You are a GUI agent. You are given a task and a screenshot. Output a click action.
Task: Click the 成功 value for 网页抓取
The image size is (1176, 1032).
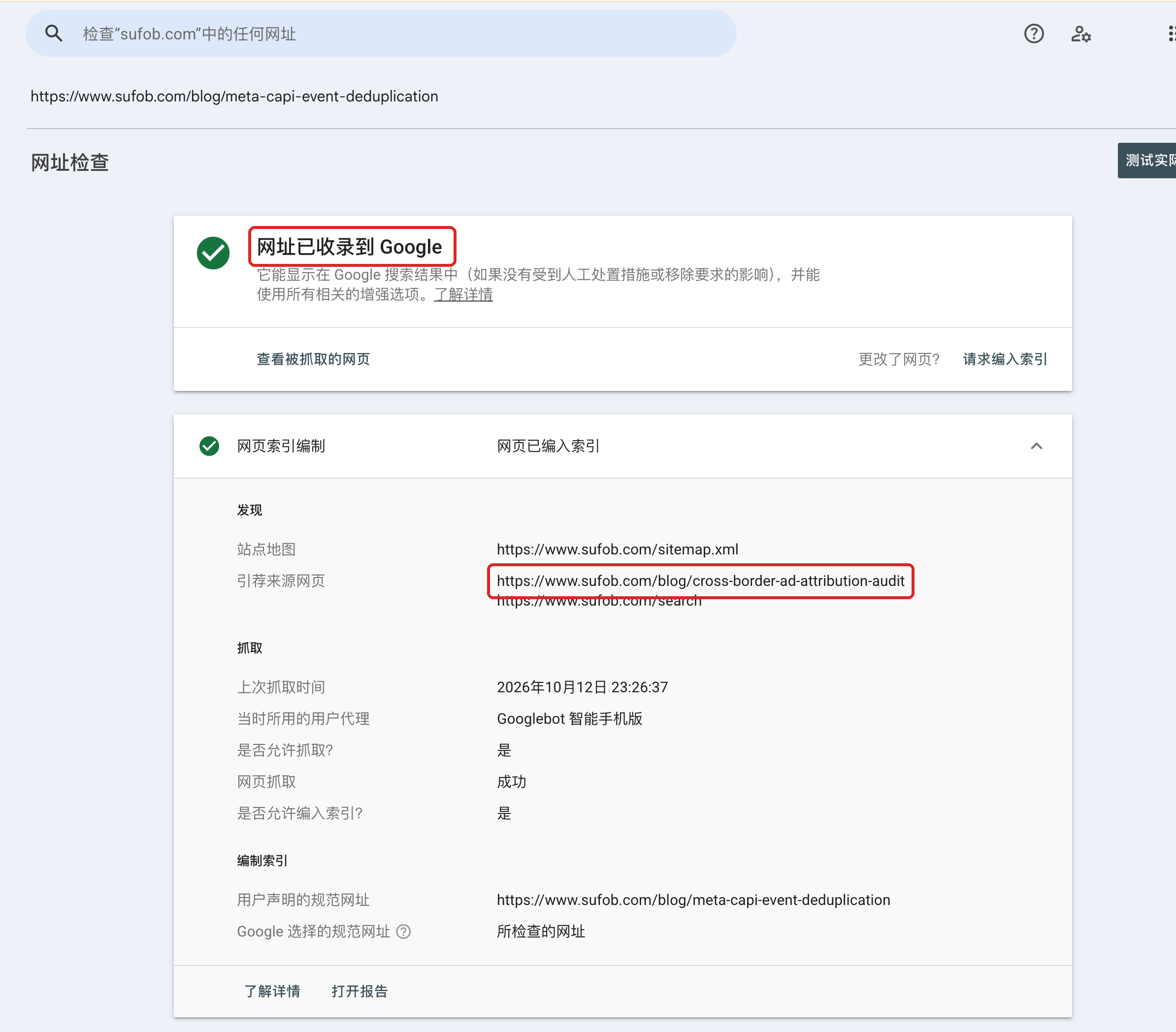tap(512, 782)
